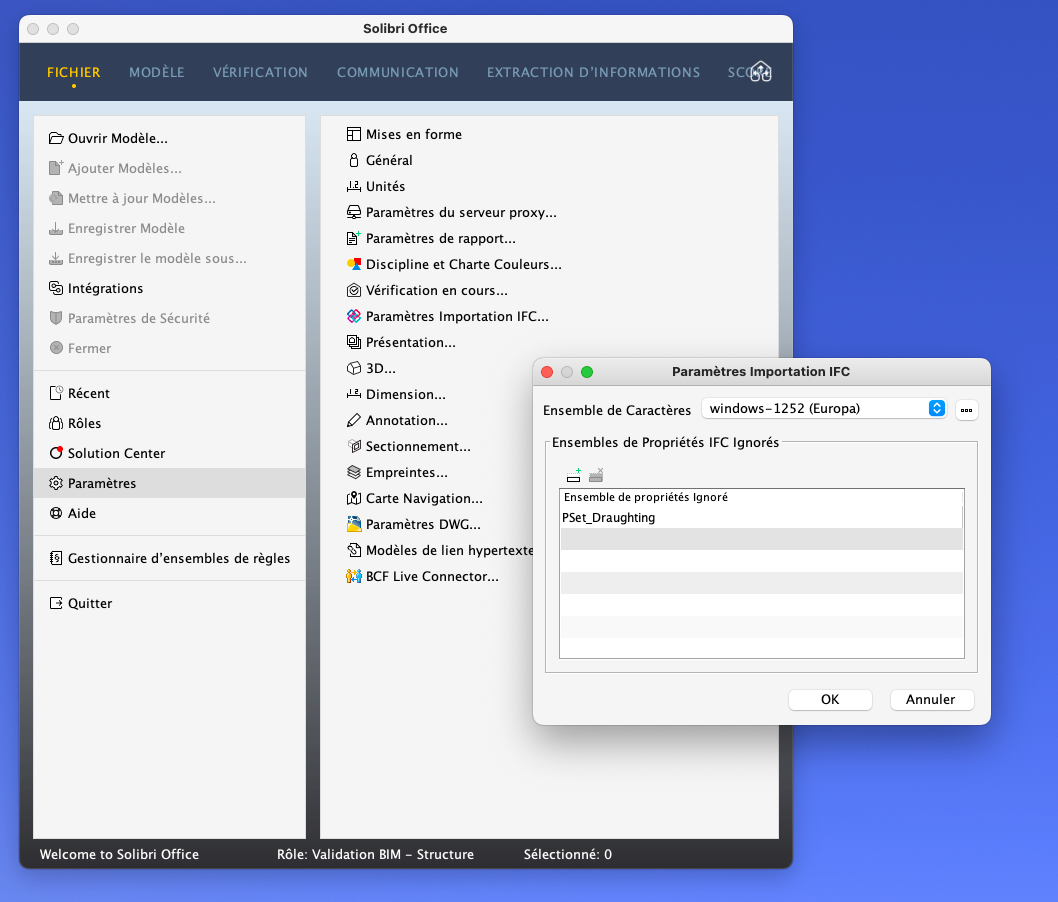The width and height of the screenshot is (1058, 902).
Task: Click the Gestionnaire d'ensembles de règles icon
Action: [x=56, y=558]
